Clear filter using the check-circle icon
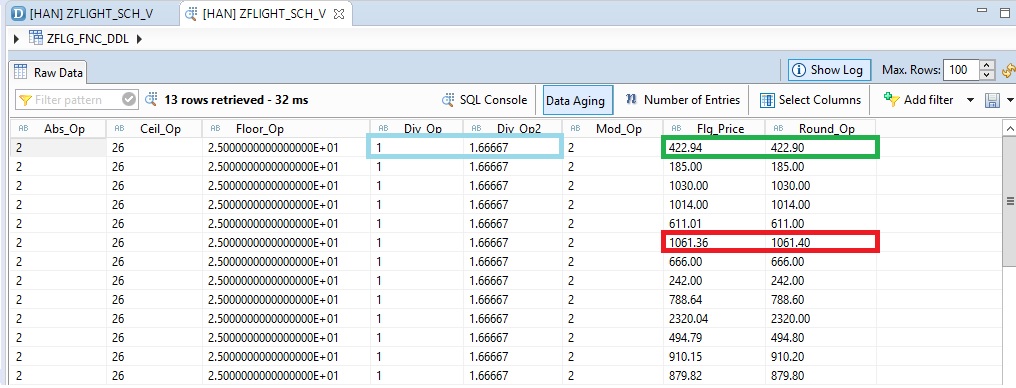Viewport: 1016px width, 388px height. [130, 99]
